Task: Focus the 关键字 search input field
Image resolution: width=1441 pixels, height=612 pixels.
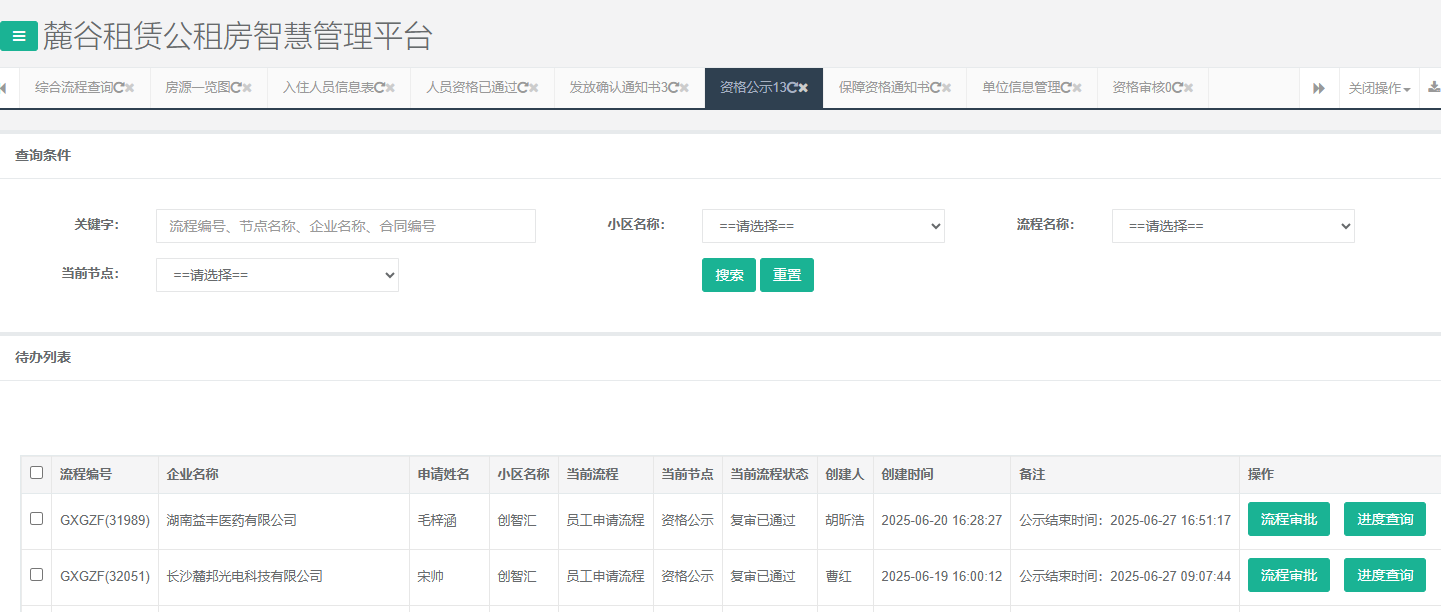Action: (x=346, y=226)
